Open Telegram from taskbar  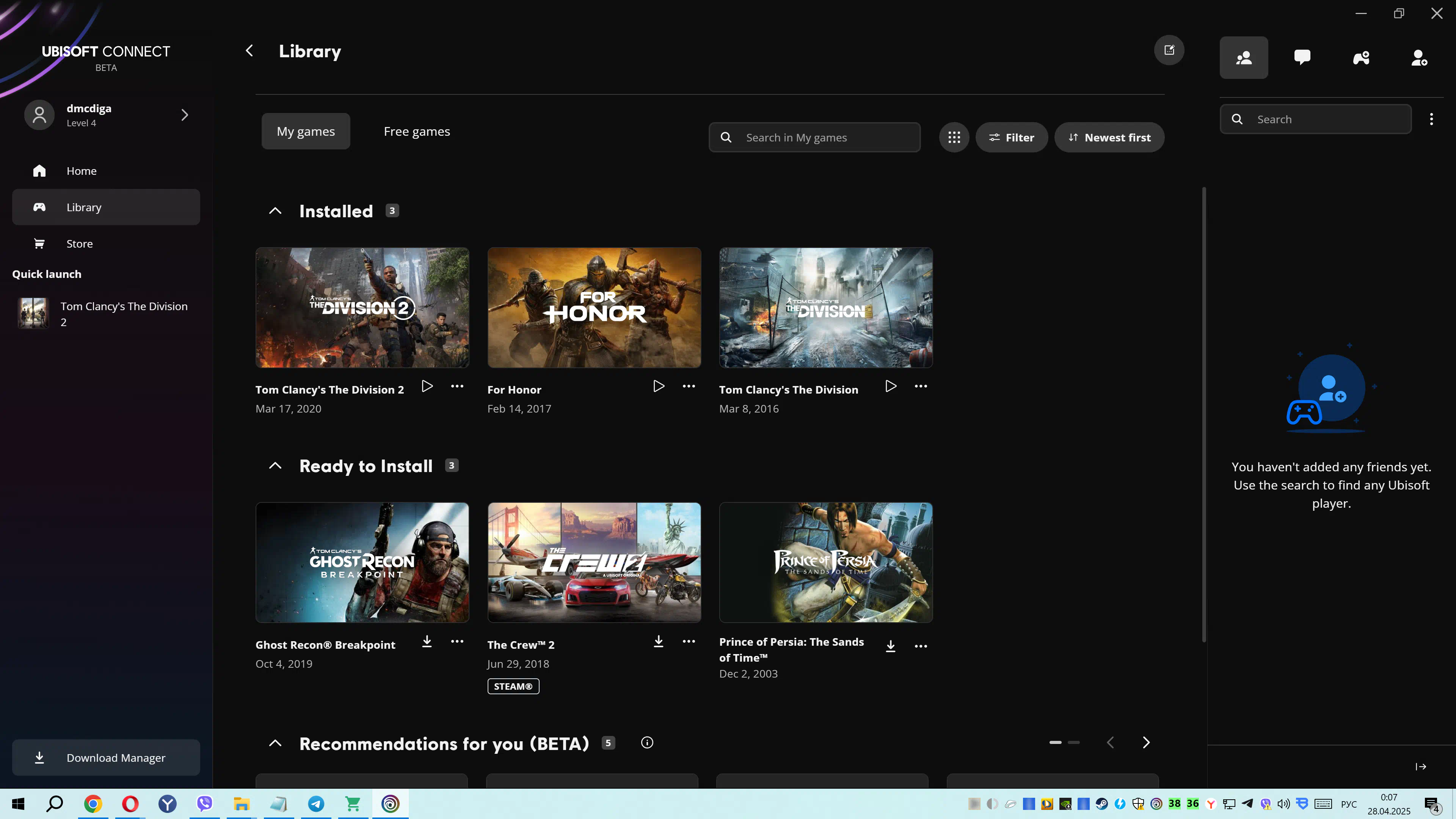(x=316, y=804)
